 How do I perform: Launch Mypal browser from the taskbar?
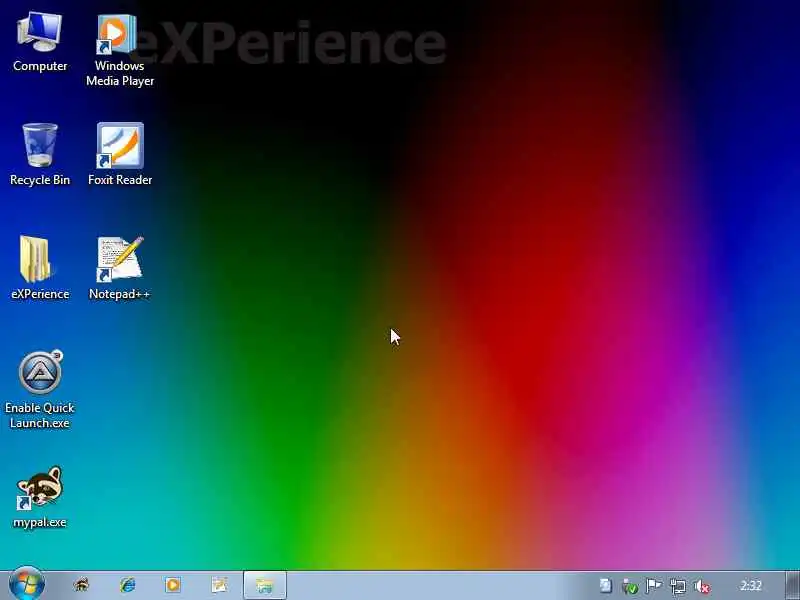[82, 585]
